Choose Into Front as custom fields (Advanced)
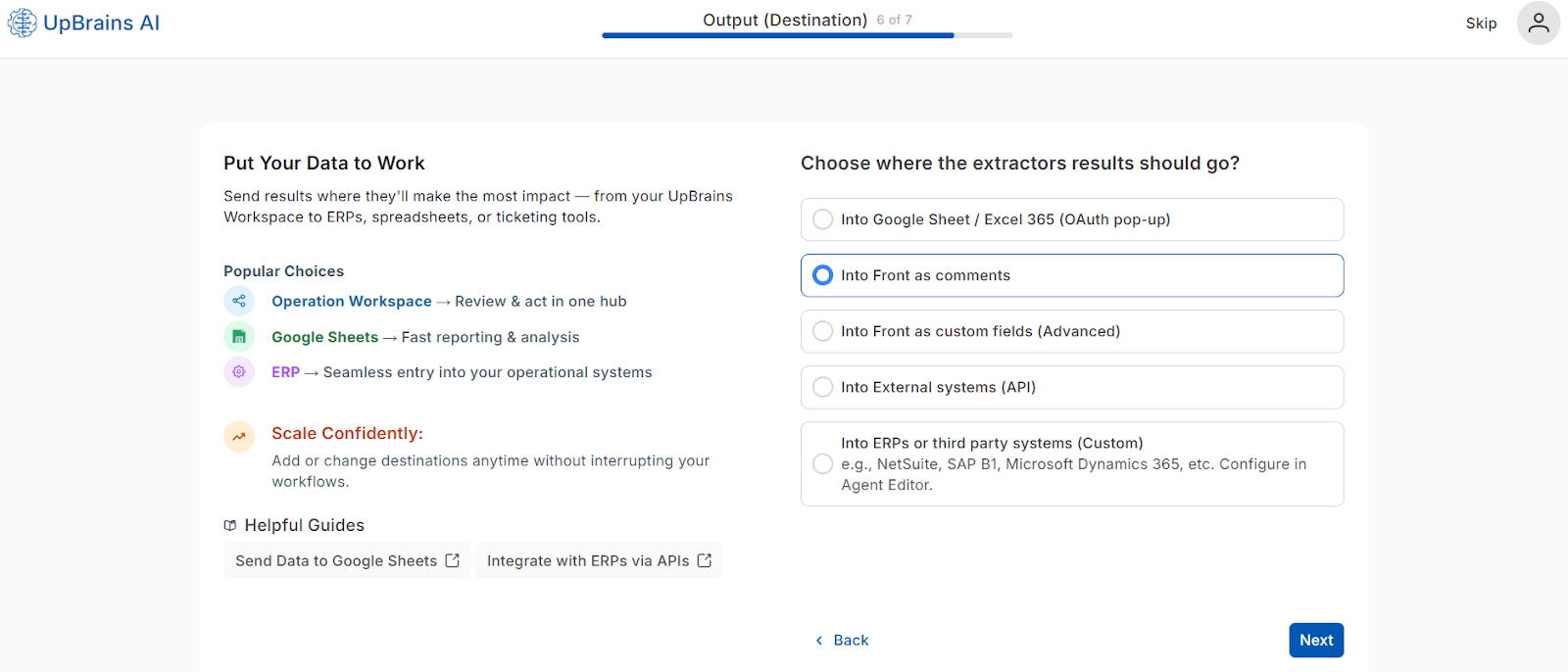This screenshot has width=1568, height=672. click(x=823, y=331)
